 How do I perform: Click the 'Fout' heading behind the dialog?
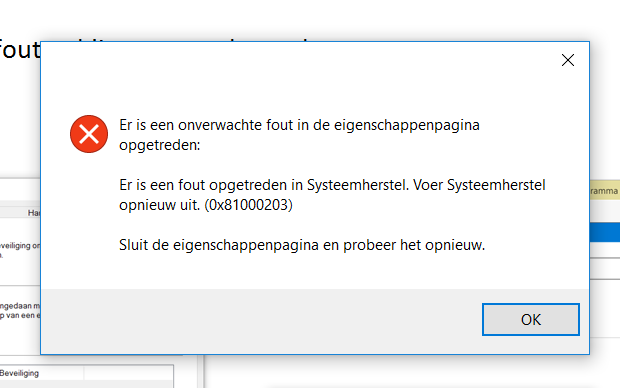(x=20, y=50)
